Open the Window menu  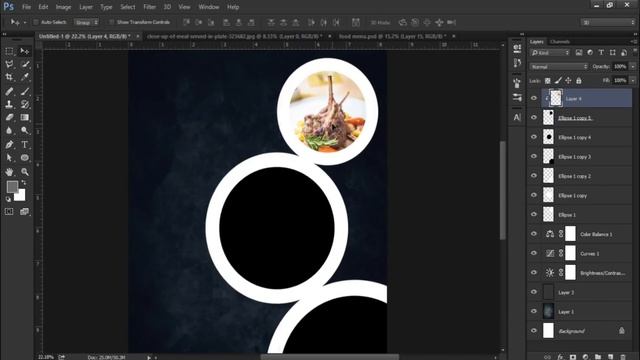(x=209, y=7)
